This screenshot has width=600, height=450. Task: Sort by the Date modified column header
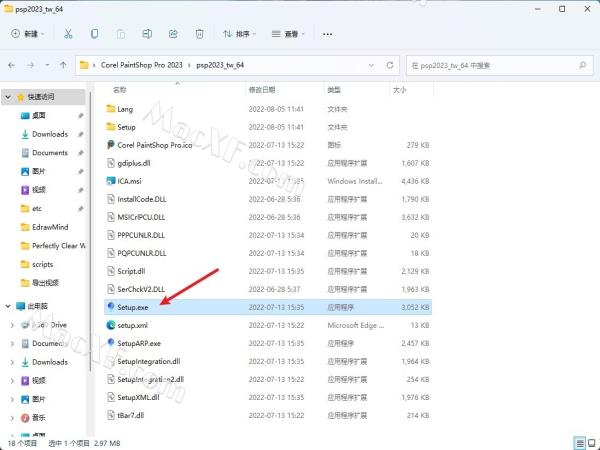point(262,90)
